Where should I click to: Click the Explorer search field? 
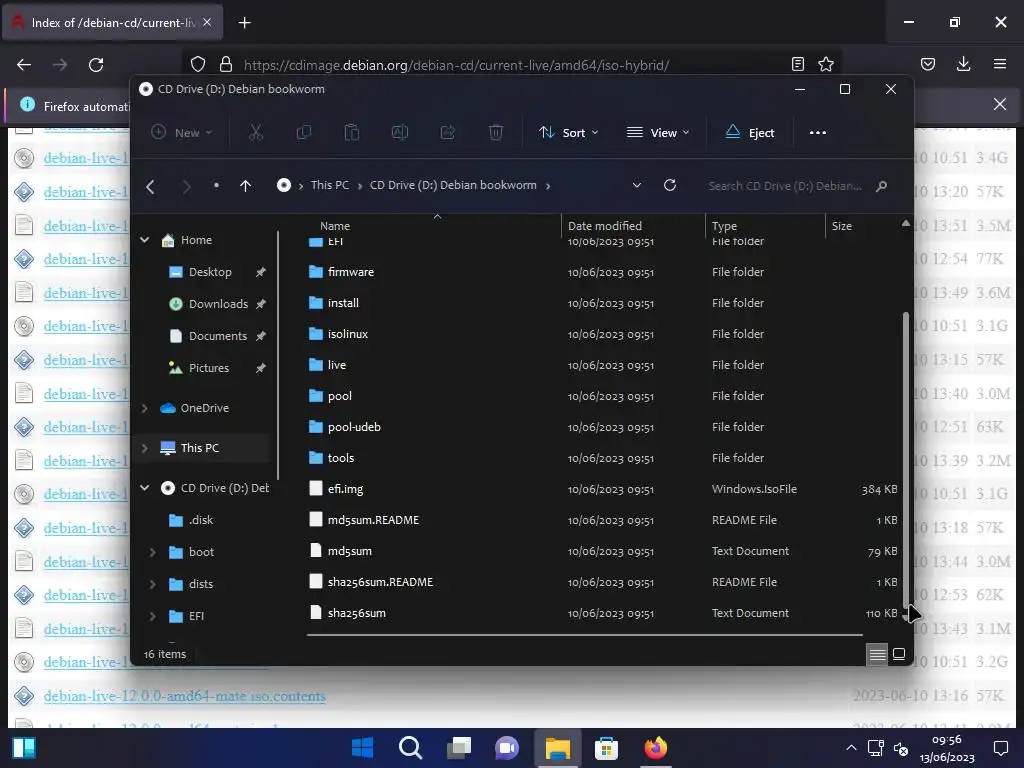pyautogui.click(x=797, y=186)
